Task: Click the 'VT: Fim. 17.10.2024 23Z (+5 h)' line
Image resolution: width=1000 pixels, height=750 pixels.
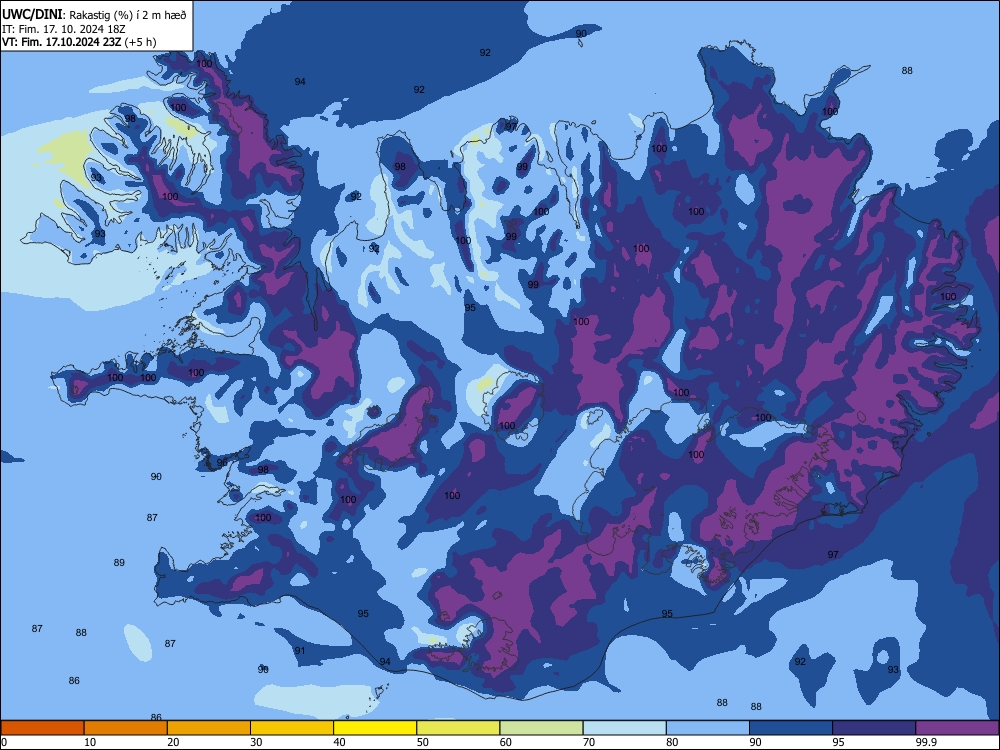Action: coord(78,42)
